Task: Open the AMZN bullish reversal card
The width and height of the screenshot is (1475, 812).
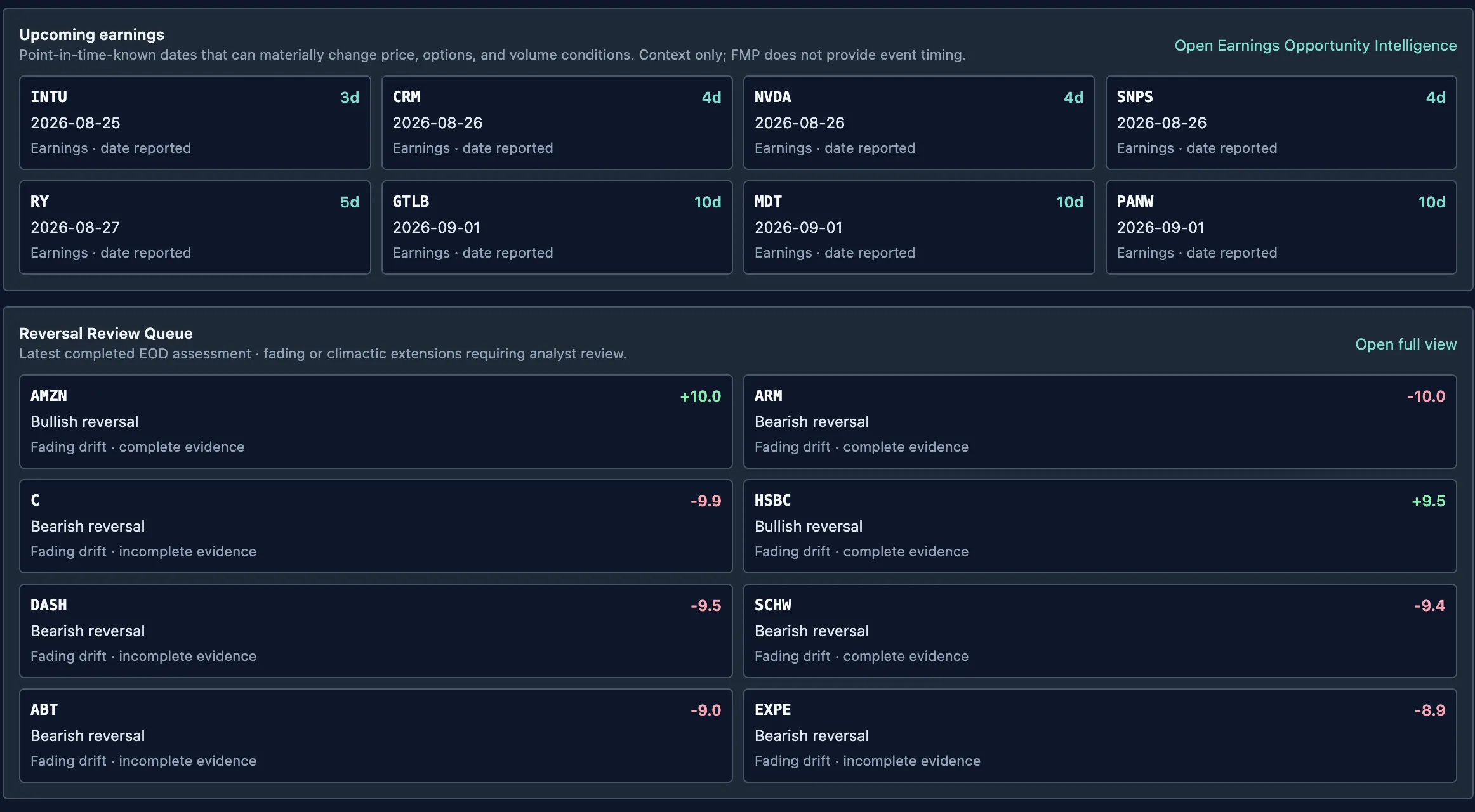Action: [x=376, y=421]
